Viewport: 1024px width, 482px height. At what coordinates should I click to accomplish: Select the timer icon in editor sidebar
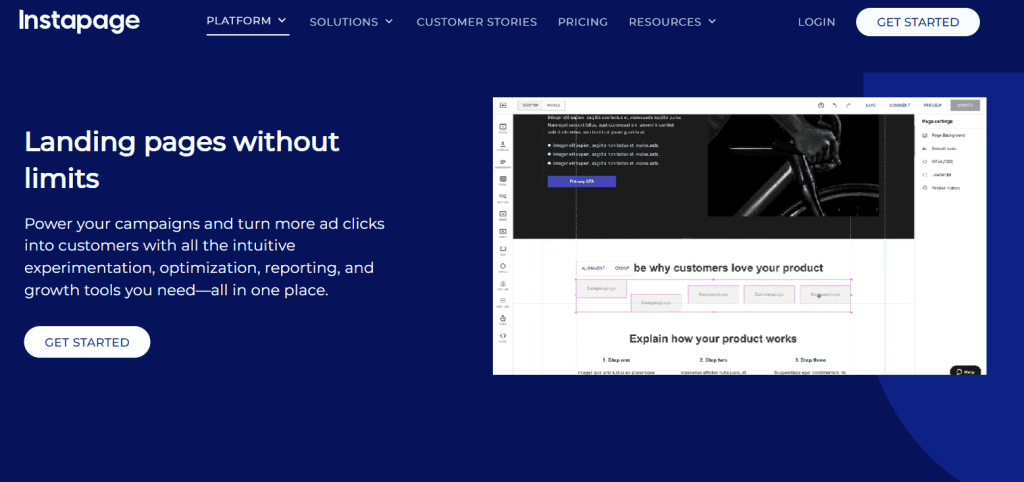pos(503,320)
